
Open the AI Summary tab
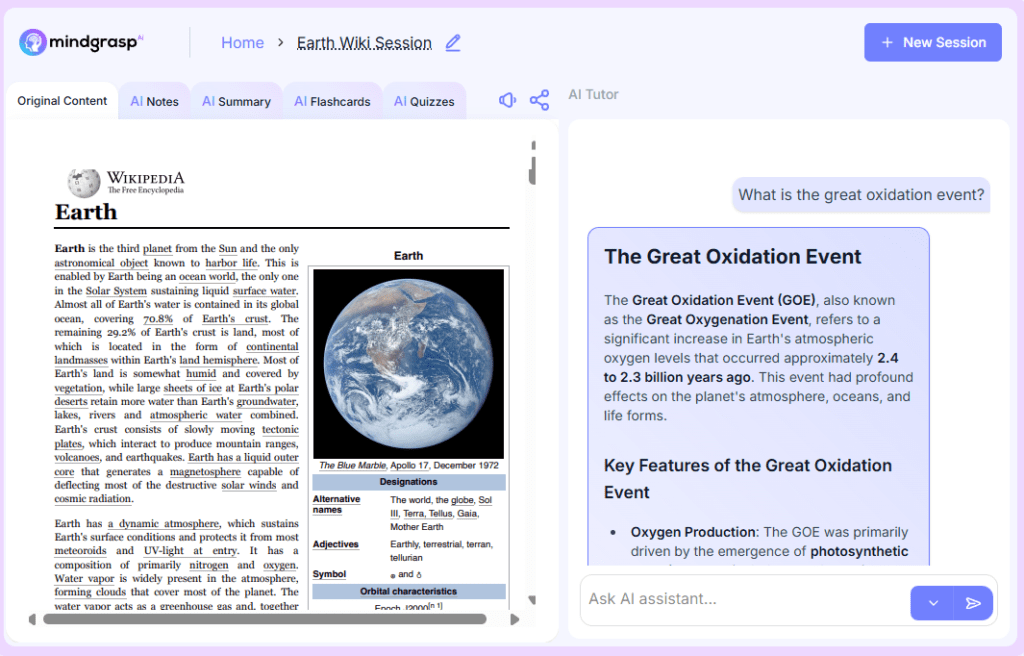236,101
